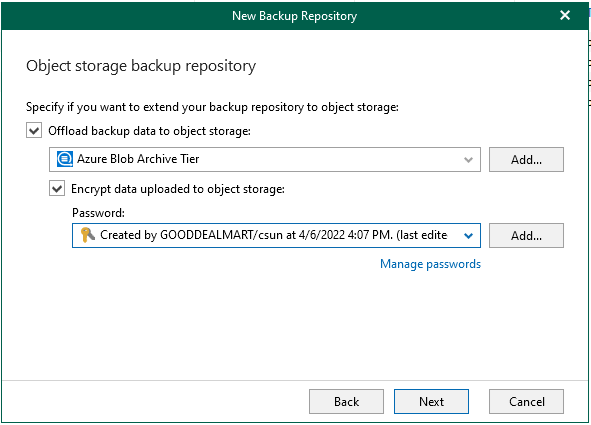The width and height of the screenshot is (591, 425).
Task: Click the 'Object storage backup repository' heading
Action: tap(141, 66)
